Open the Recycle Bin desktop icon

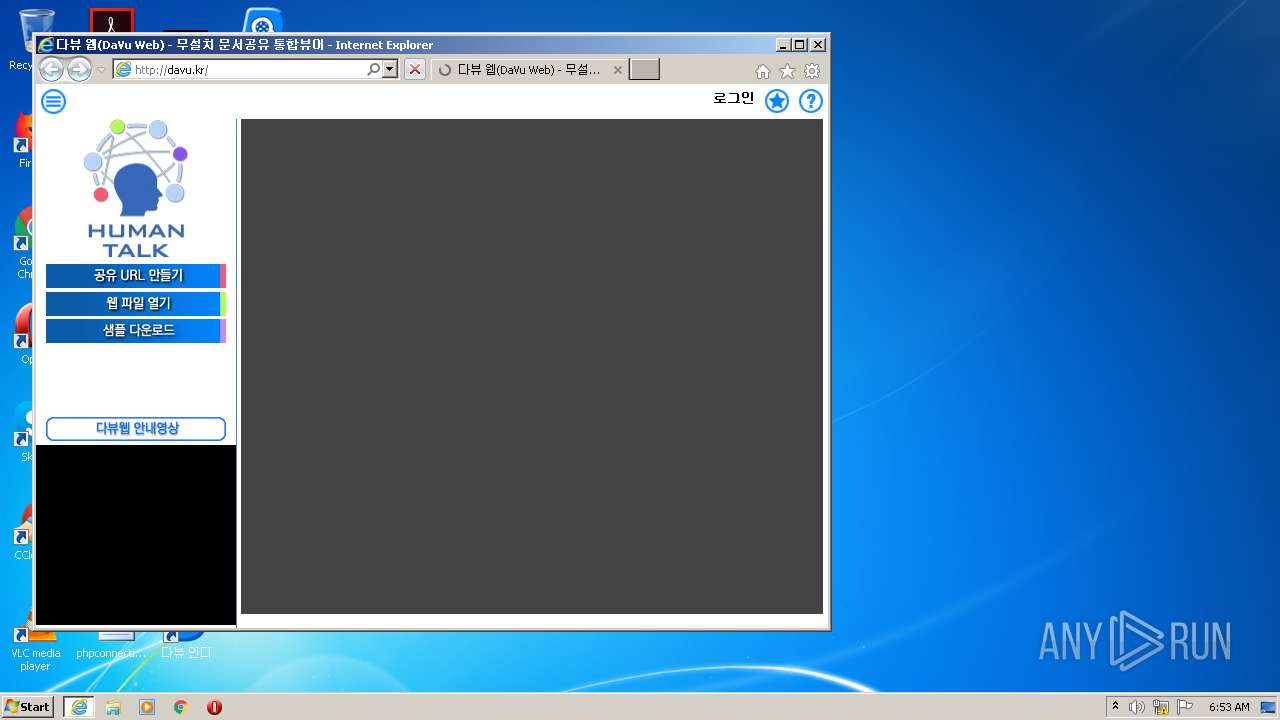(x=22, y=40)
